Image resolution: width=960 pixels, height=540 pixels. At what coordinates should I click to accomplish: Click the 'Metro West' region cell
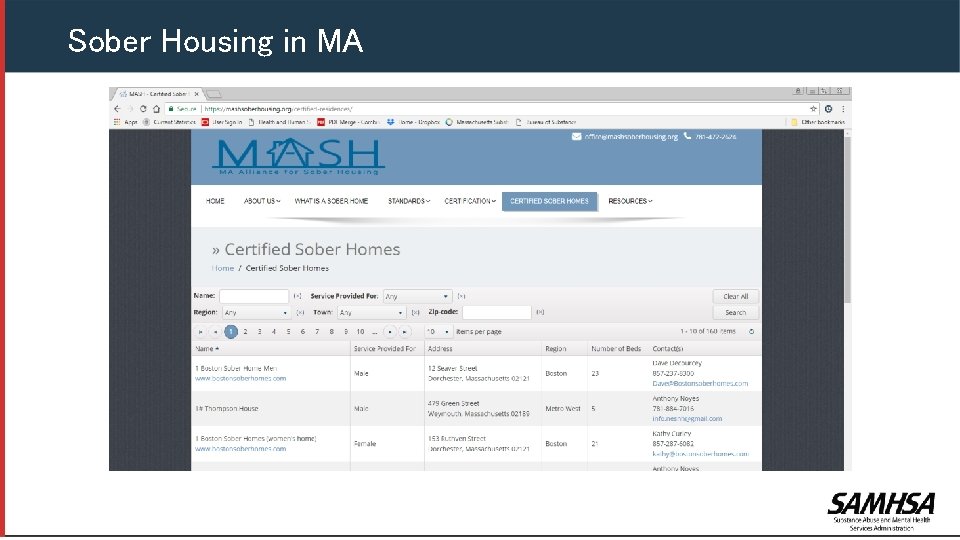(x=563, y=408)
